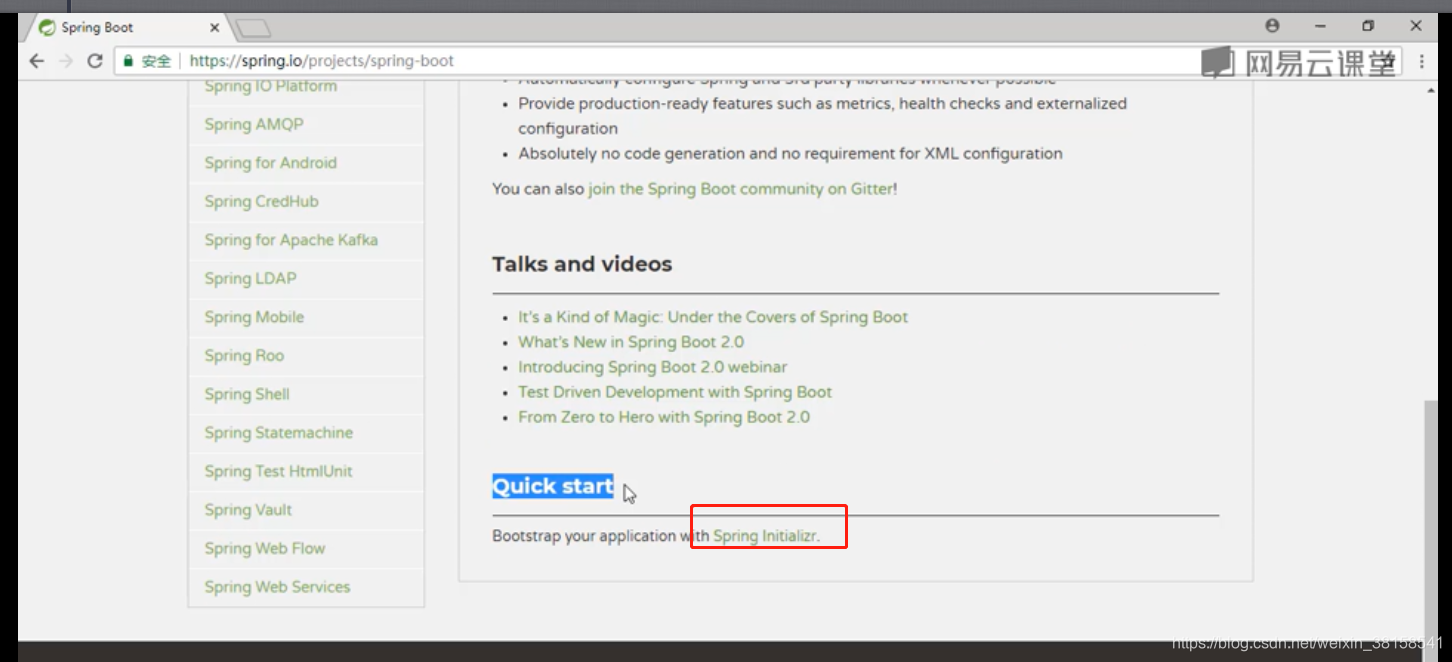Click the Absolutely no code generation bullet text
The width and height of the screenshot is (1452, 662).
click(x=790, y=154)
